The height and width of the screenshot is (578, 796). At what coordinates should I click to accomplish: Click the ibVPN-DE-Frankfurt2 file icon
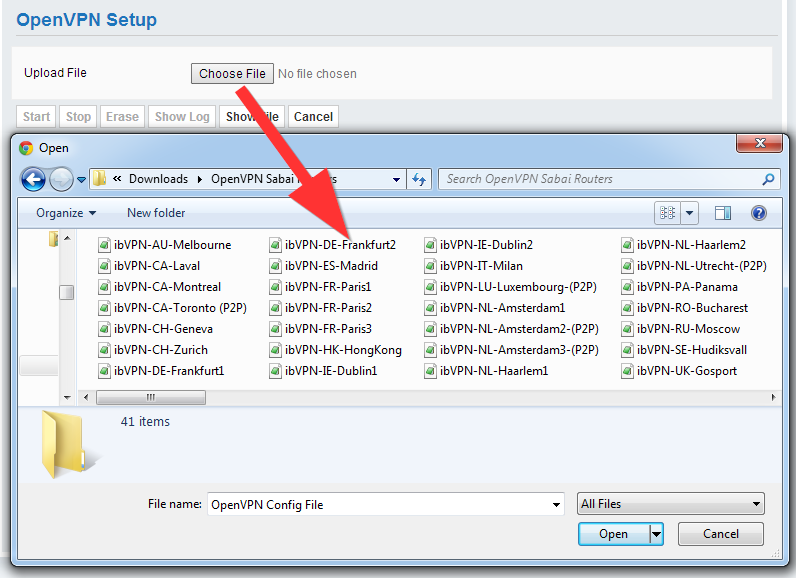point(275,245)
